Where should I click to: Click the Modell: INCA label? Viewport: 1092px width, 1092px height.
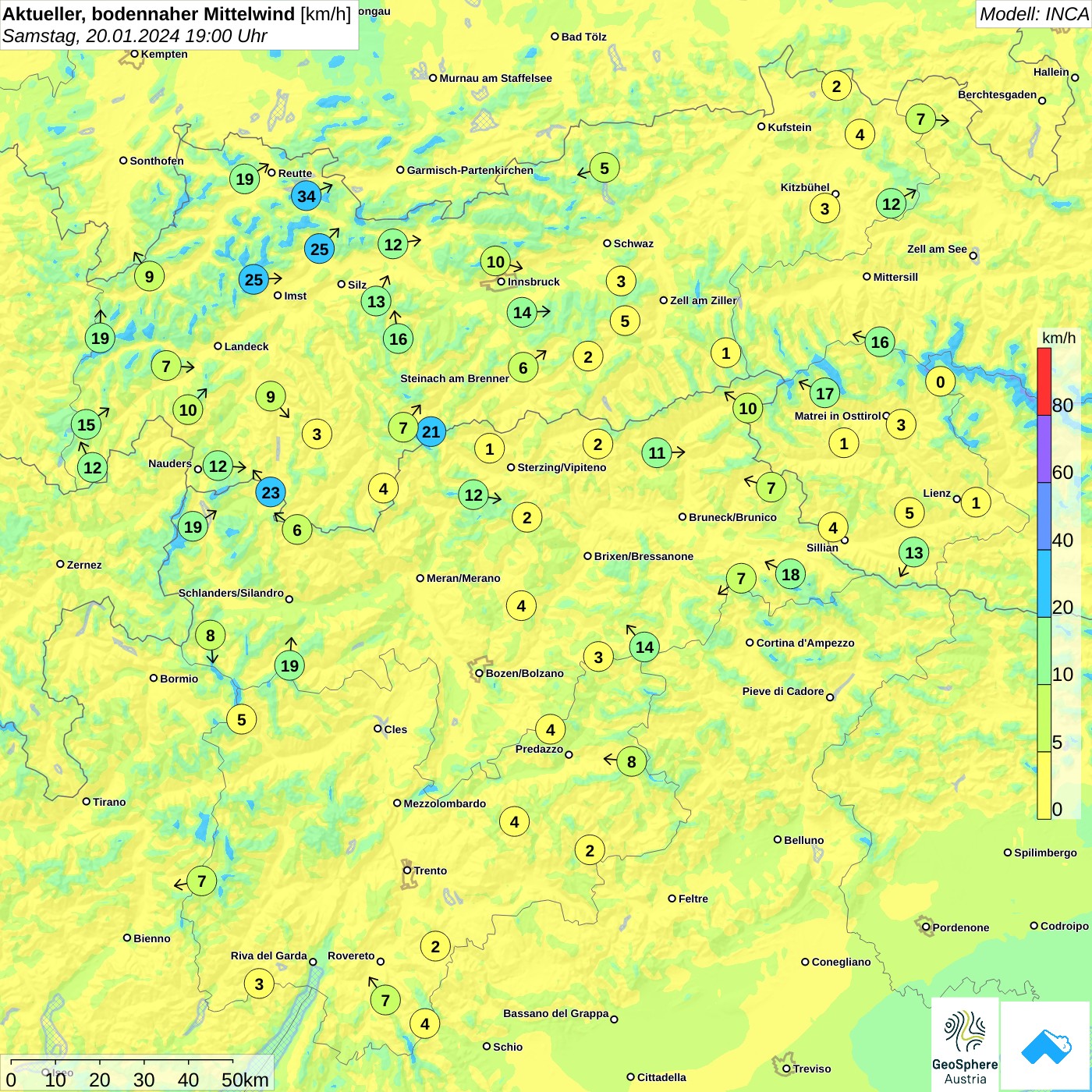tap(1033, 14)
